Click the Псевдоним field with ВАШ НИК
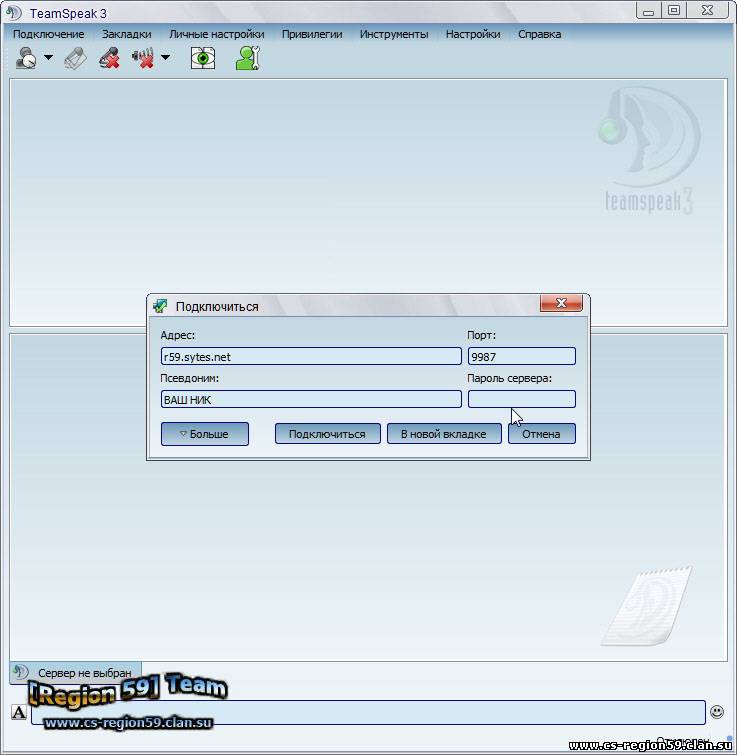Viewport: 737px width, 755px height. click(311, 399)
